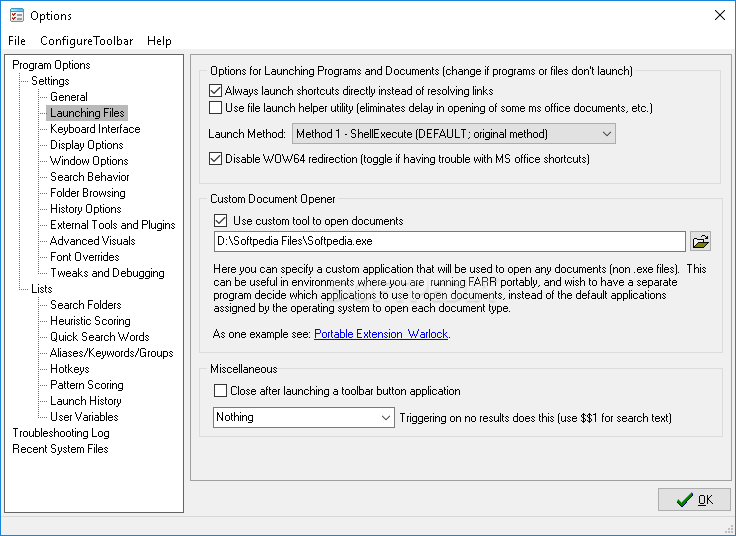Open Recent System Files page
Screen dimensions: 736x536
tap(60, 449)
